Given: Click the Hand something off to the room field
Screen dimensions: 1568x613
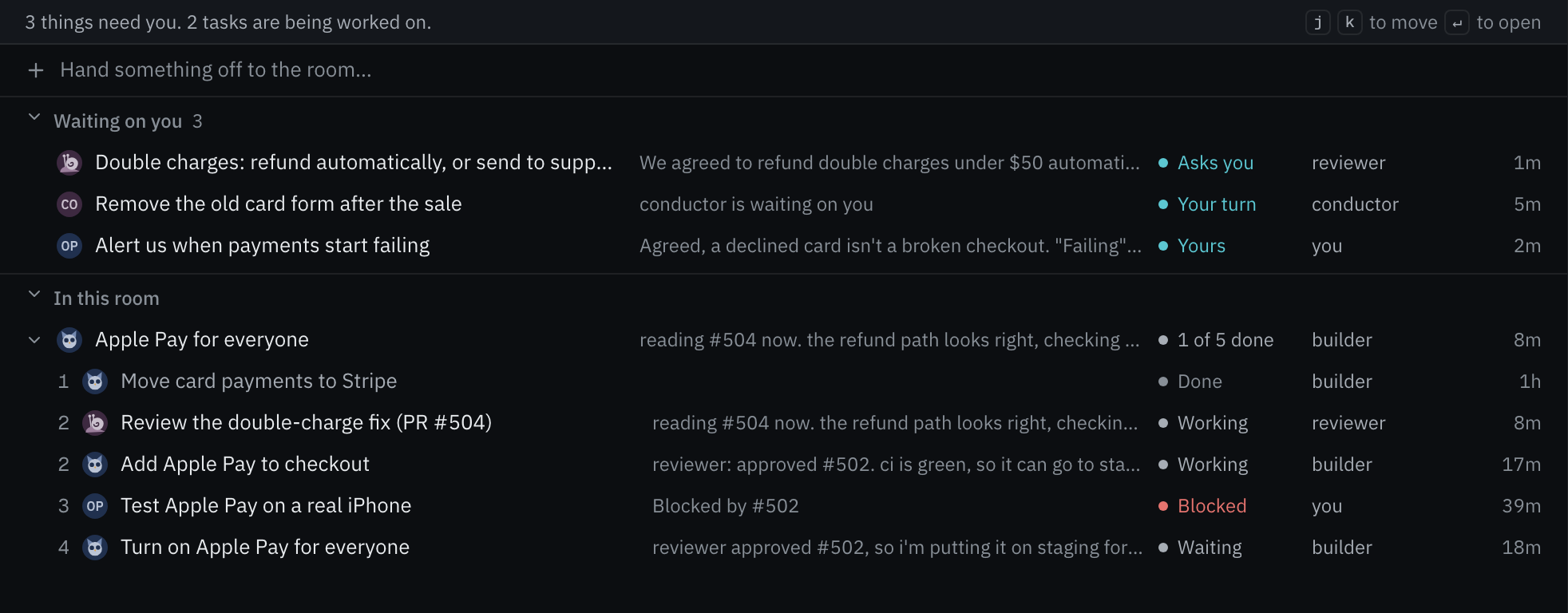Looking at the screenshot, I should click(784, 70).
